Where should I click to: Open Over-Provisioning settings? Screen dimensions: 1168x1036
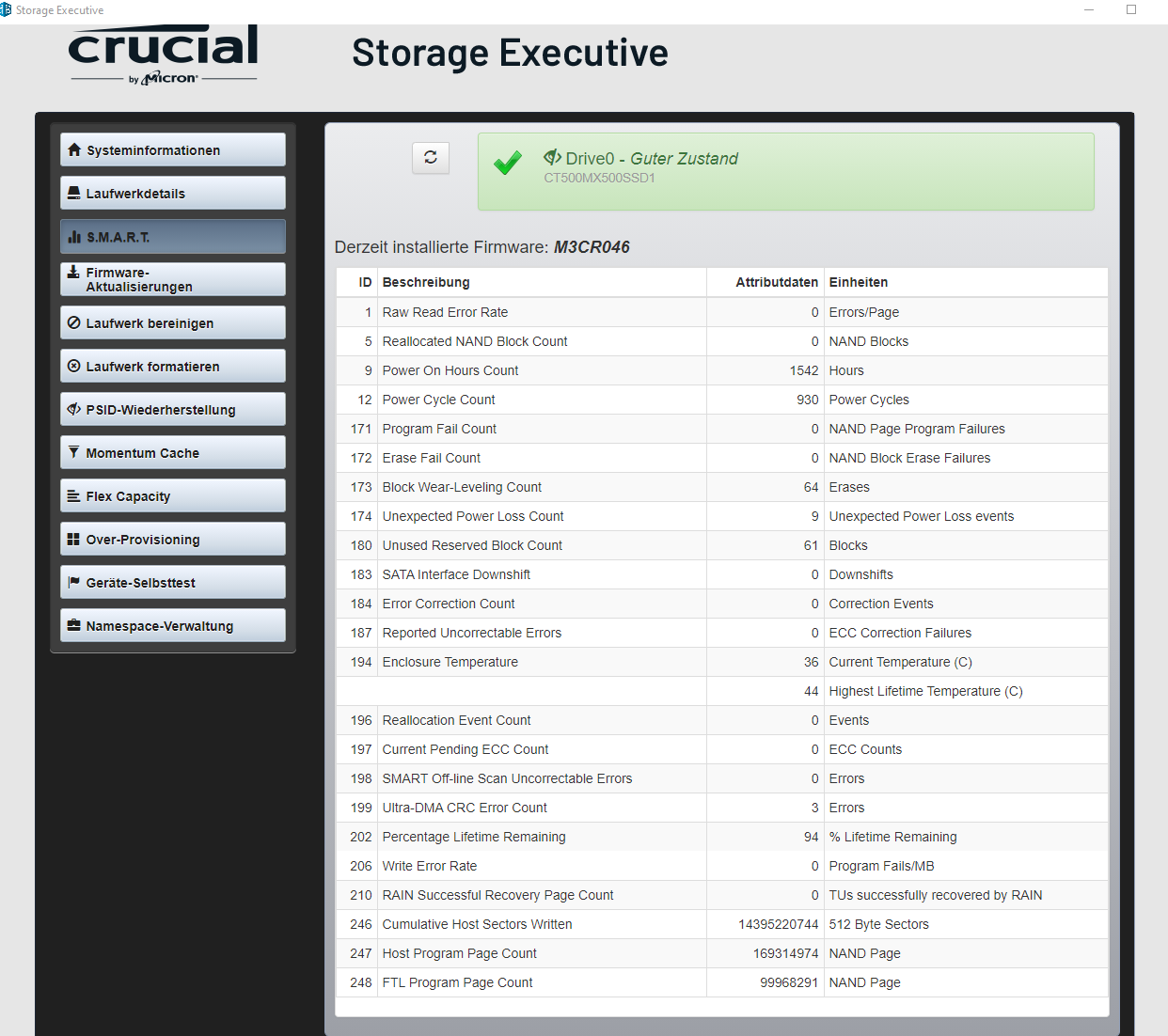[173, 539]
